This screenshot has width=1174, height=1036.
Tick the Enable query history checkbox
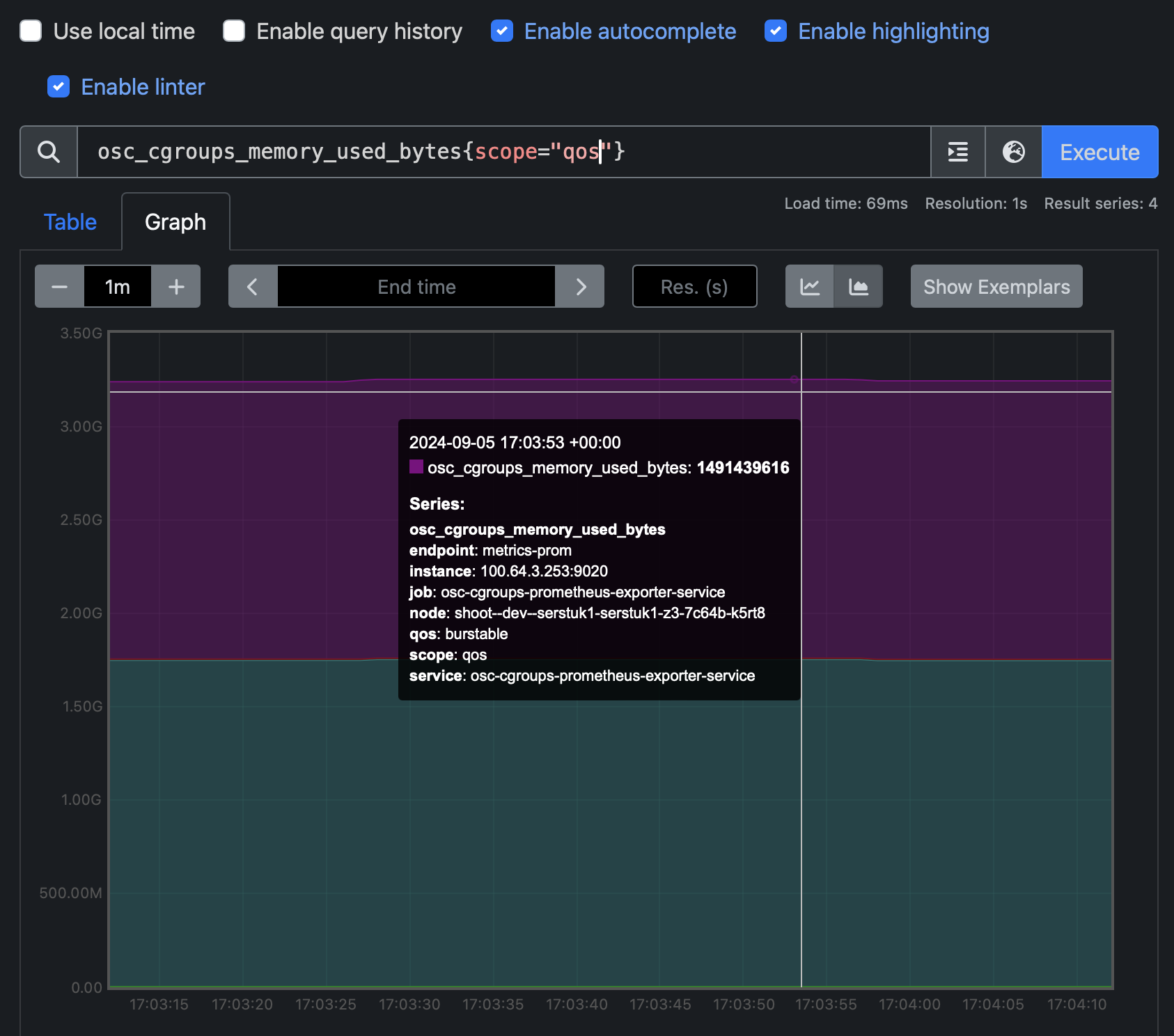[234, 31]
